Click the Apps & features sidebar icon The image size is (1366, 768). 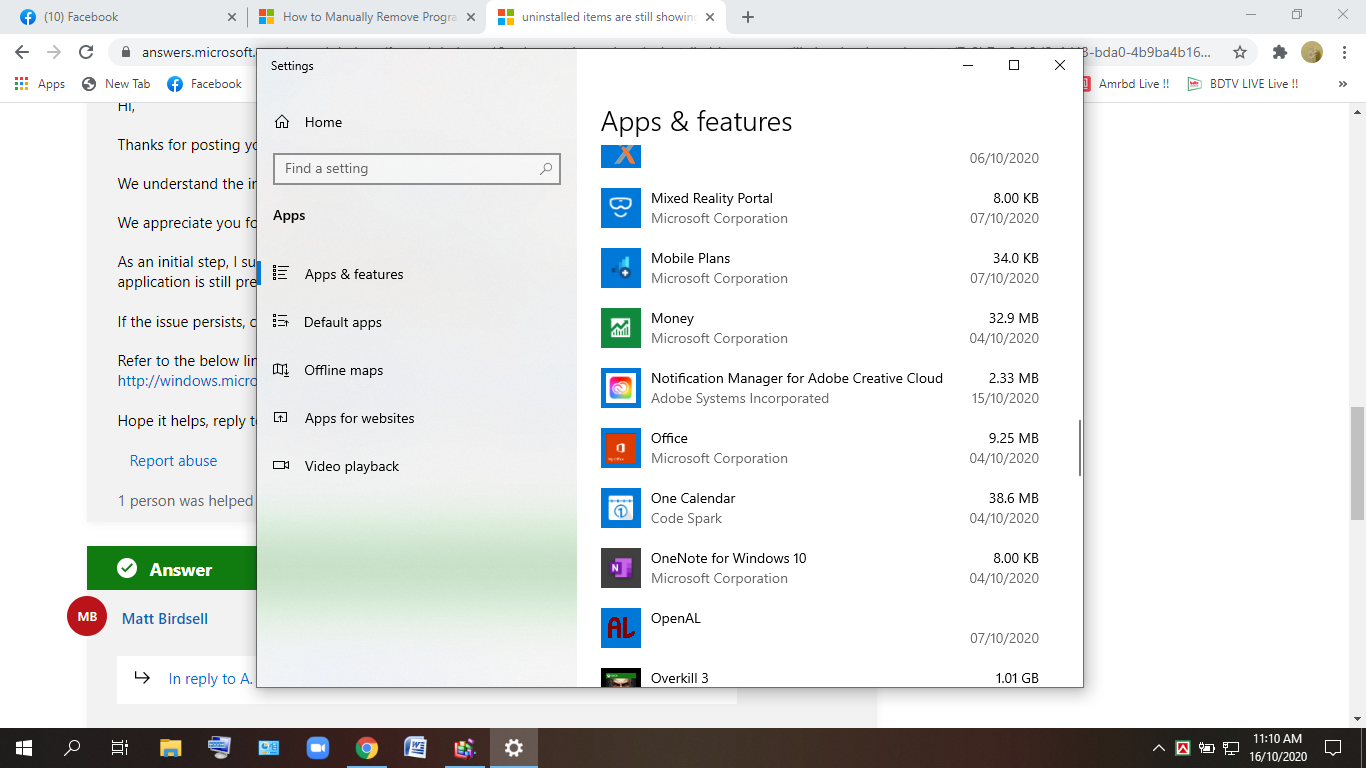coord(281,273)
